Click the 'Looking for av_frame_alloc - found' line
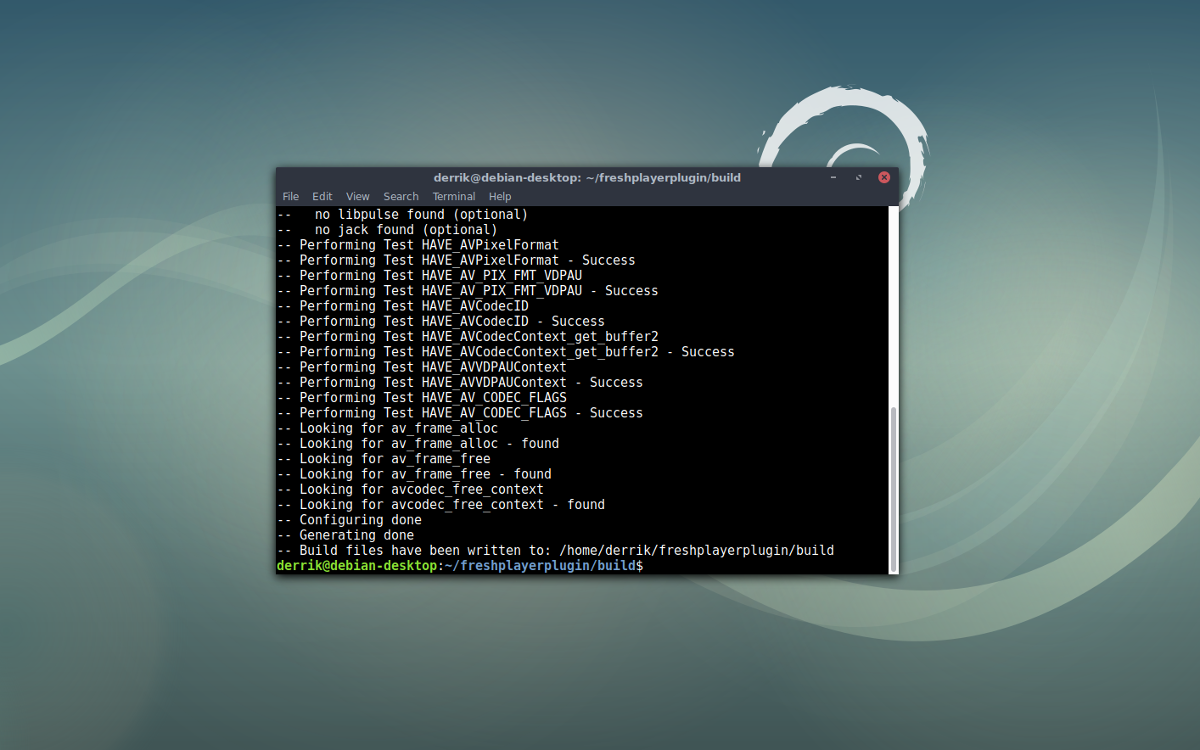 [418, 443]
